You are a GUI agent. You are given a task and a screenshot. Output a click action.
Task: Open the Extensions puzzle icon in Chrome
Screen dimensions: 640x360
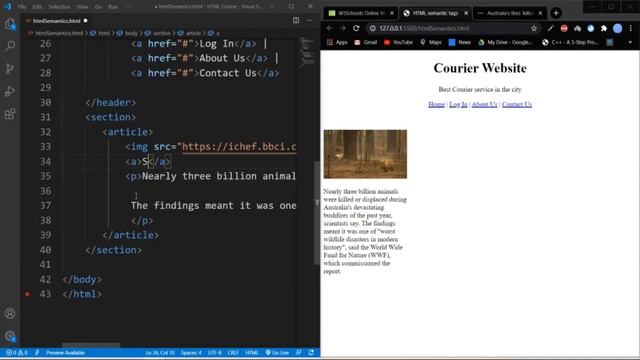point(604,28)
